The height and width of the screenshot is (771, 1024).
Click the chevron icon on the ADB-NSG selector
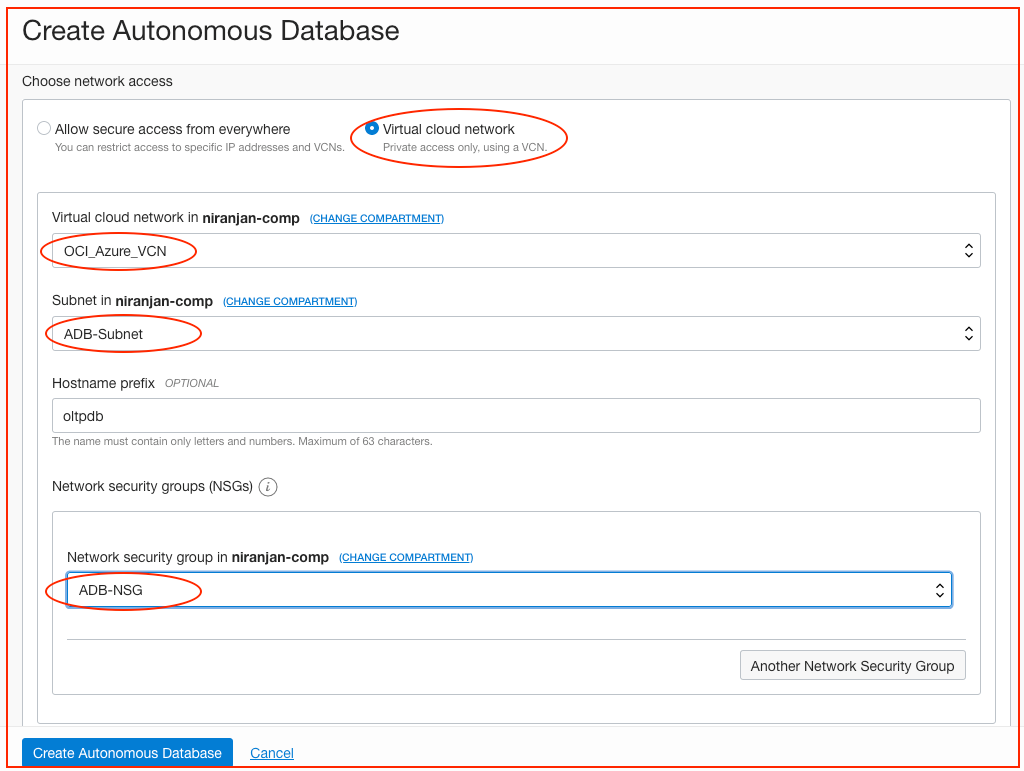940,590
